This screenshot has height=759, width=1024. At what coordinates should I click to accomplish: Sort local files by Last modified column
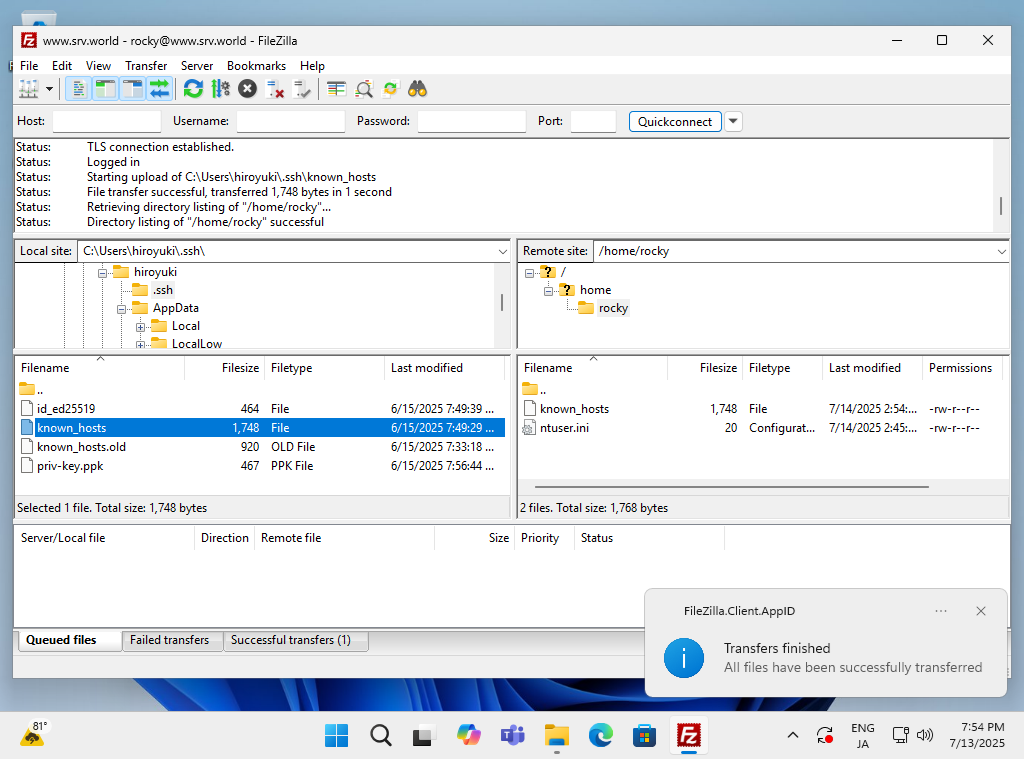click(x=444, y=368)
